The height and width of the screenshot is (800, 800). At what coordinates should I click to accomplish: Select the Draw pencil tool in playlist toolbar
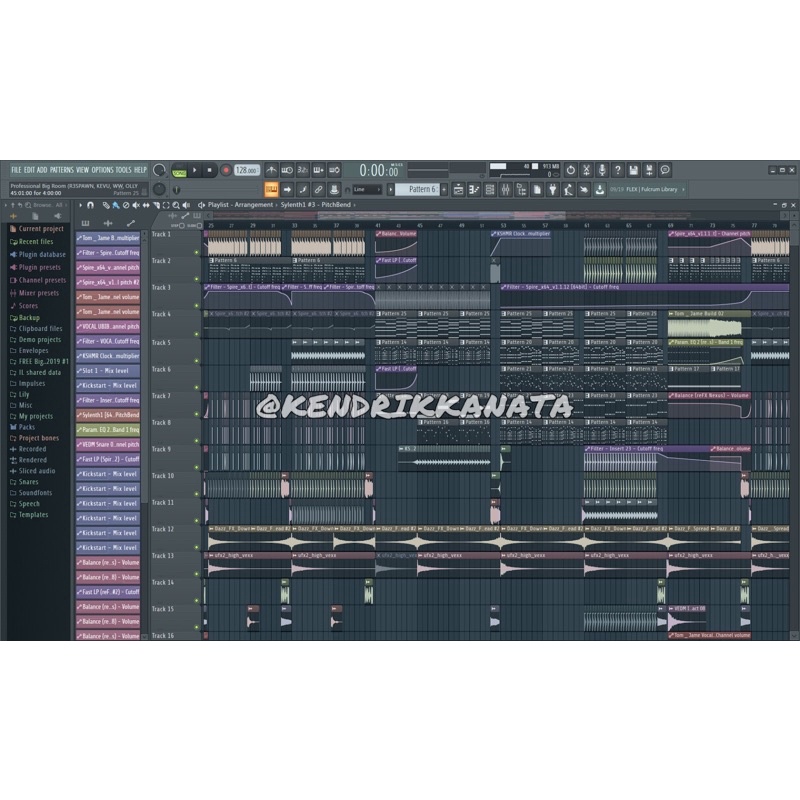(106, 205)
